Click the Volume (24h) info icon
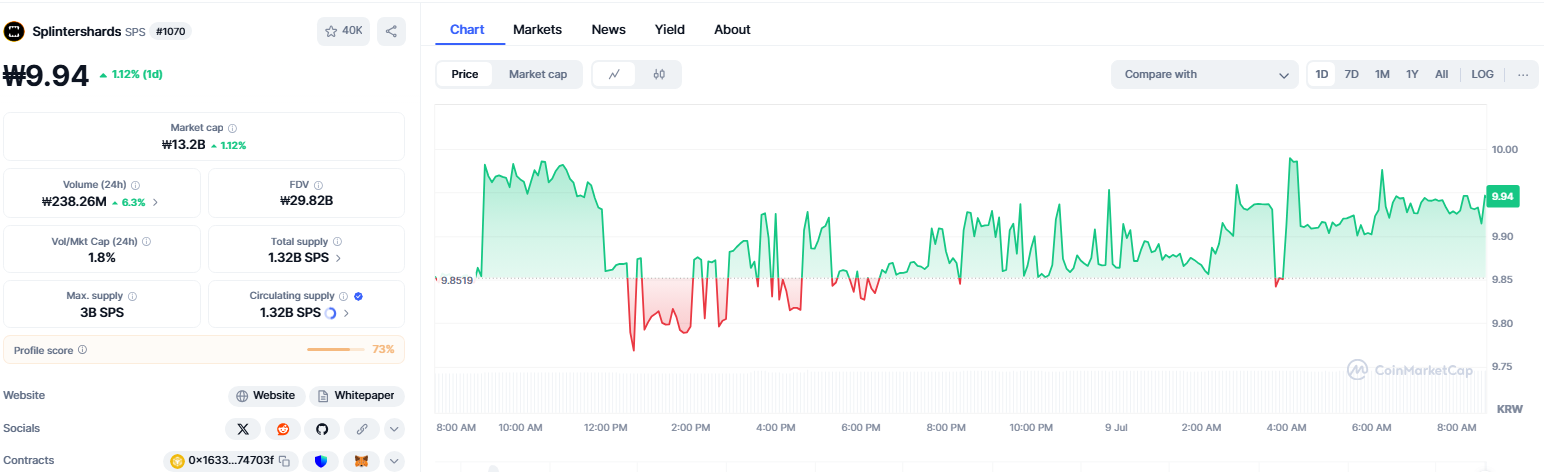Viewport: 1544px width, 472px height. coord(135,185)
